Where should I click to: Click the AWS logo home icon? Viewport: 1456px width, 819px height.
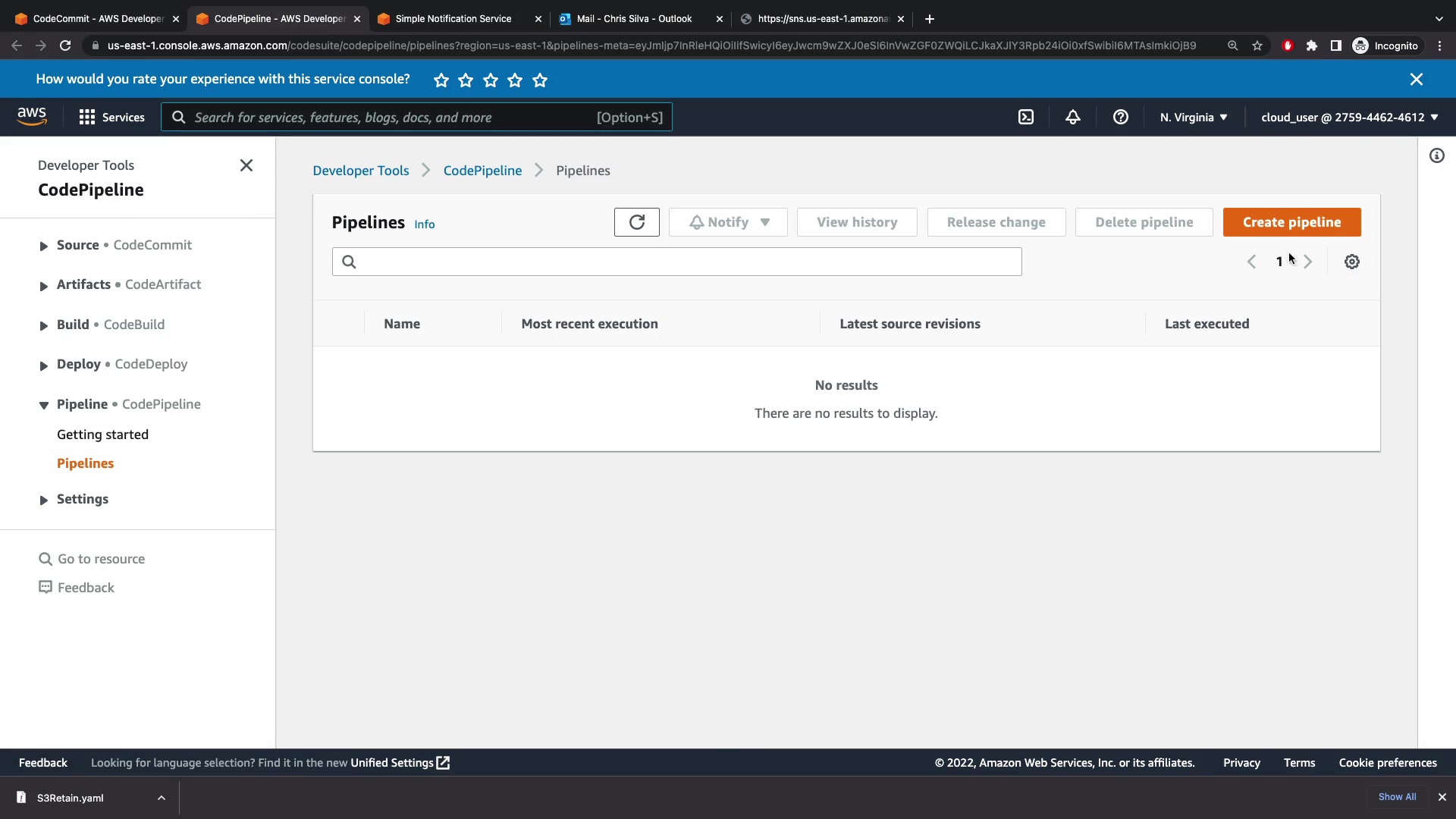[x=32, y=117]
